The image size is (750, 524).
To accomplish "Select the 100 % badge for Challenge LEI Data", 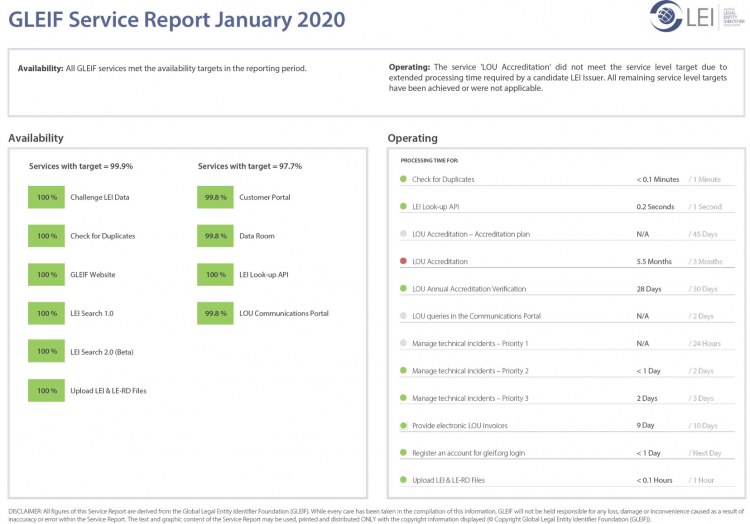I will click(x=46, y=198).
